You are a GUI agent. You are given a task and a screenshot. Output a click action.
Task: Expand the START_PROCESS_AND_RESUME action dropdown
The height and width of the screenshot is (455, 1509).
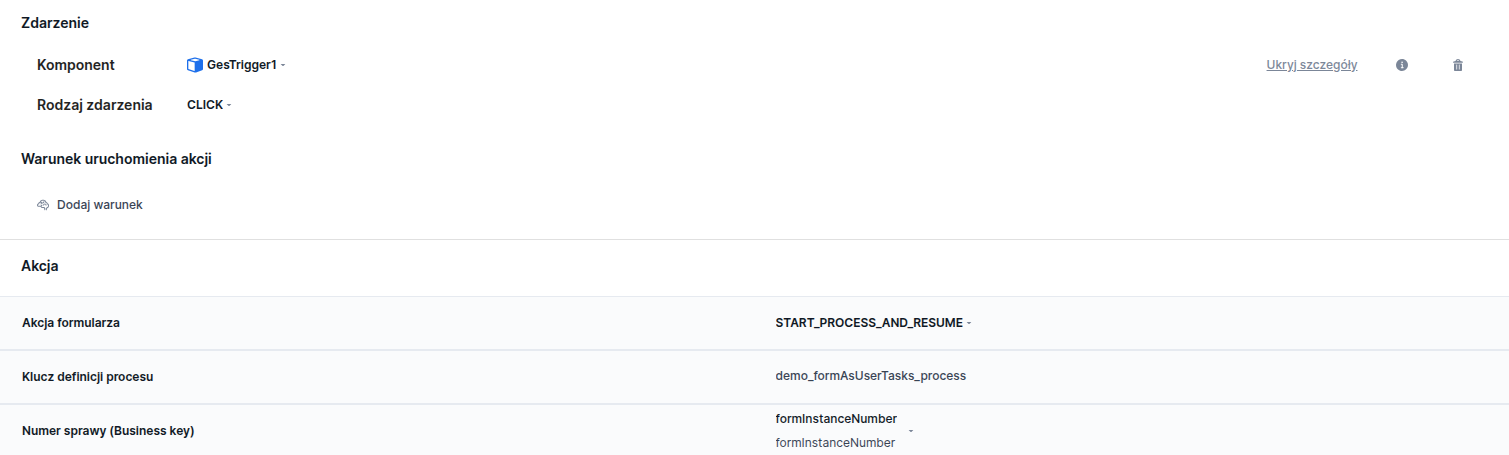(969, 323)
